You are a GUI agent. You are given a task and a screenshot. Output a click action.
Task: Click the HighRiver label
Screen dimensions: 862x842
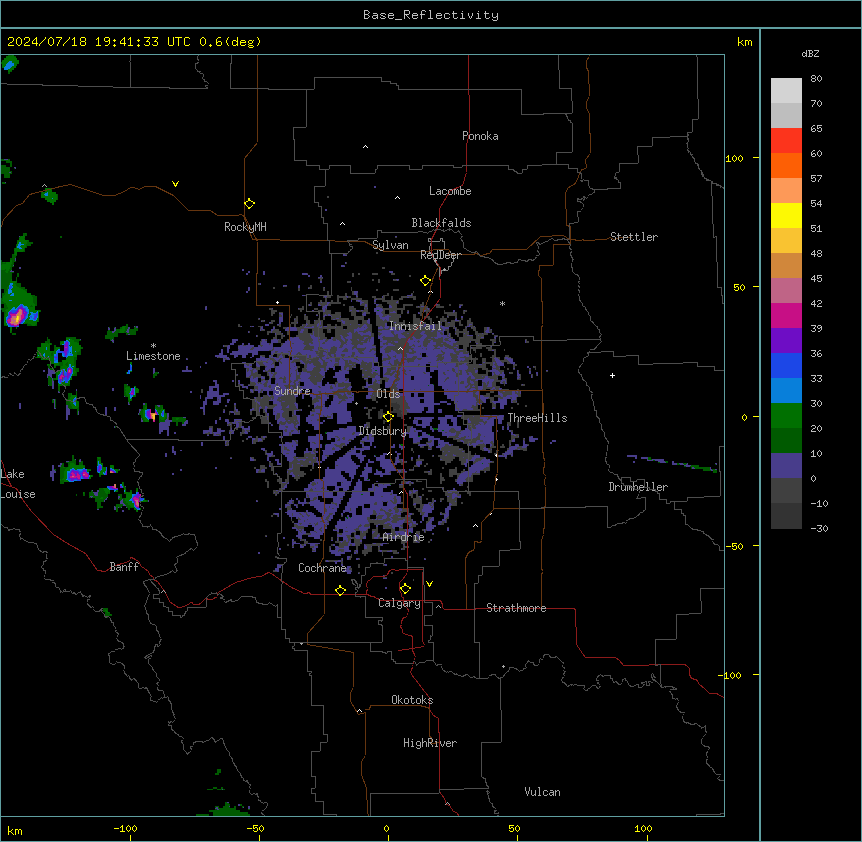430,743
